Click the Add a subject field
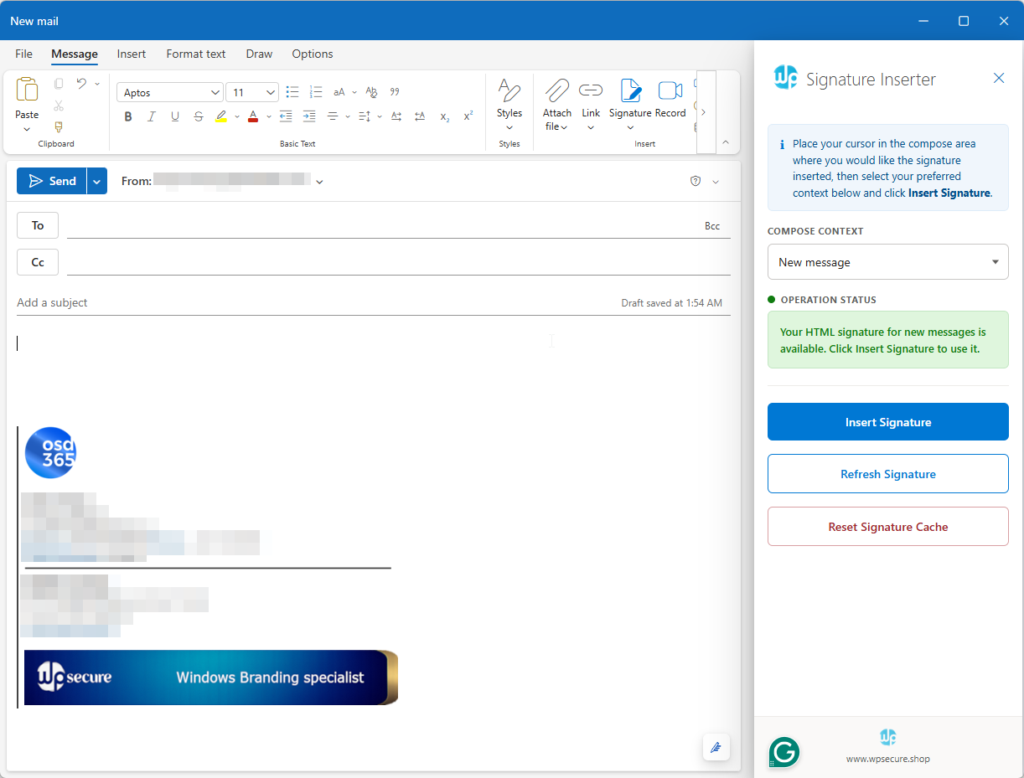This screenshot has width=1024, height=778. click(x=300, y=302)
